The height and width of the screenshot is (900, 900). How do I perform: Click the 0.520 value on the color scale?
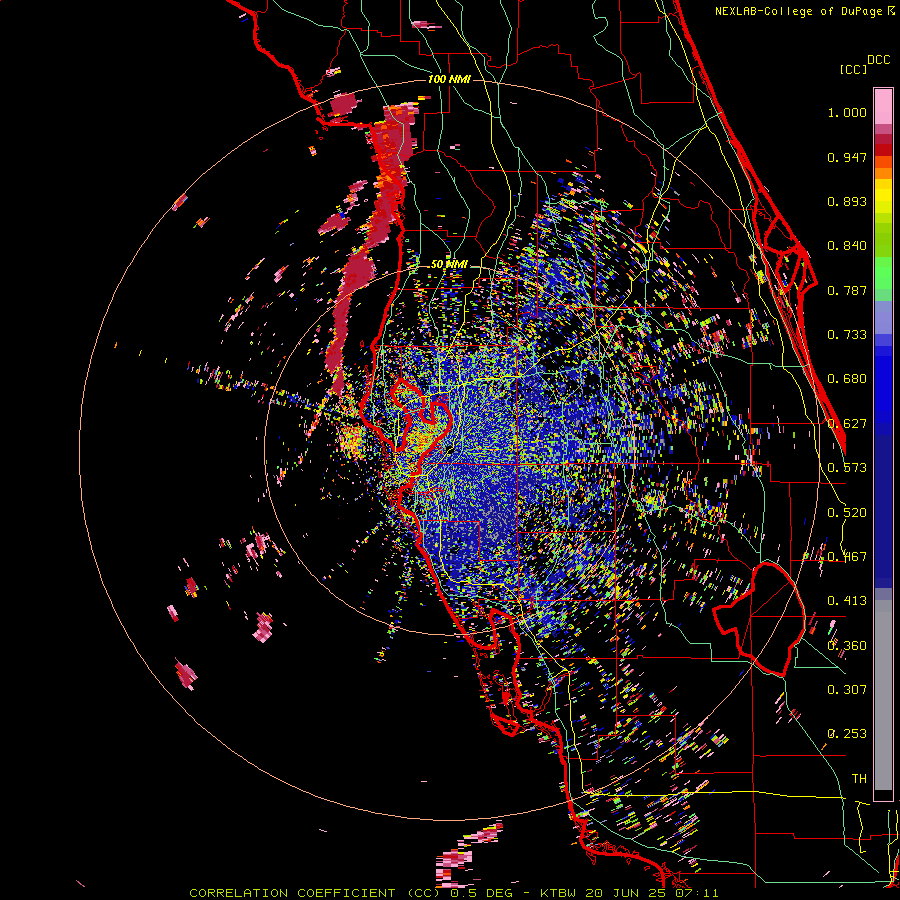(x=847, y=513)
